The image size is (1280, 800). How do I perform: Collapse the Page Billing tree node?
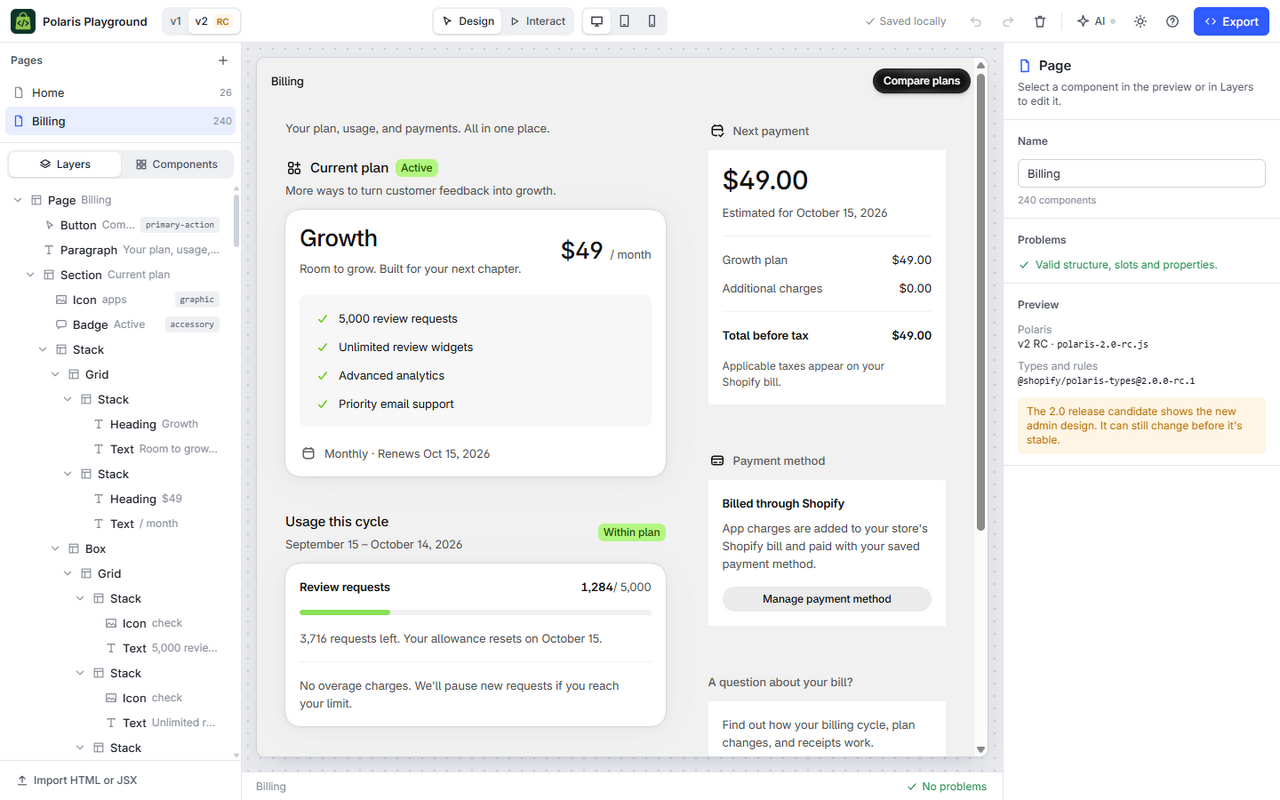point(18,200)
